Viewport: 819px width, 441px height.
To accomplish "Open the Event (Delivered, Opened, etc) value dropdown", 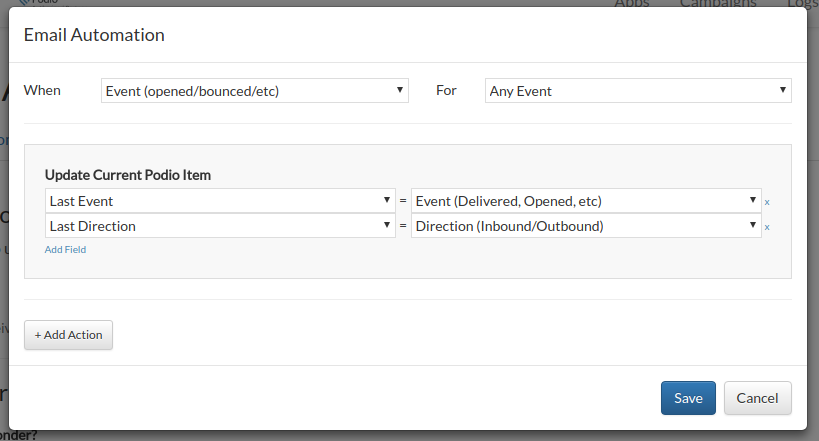I will [x=586, y=201].
